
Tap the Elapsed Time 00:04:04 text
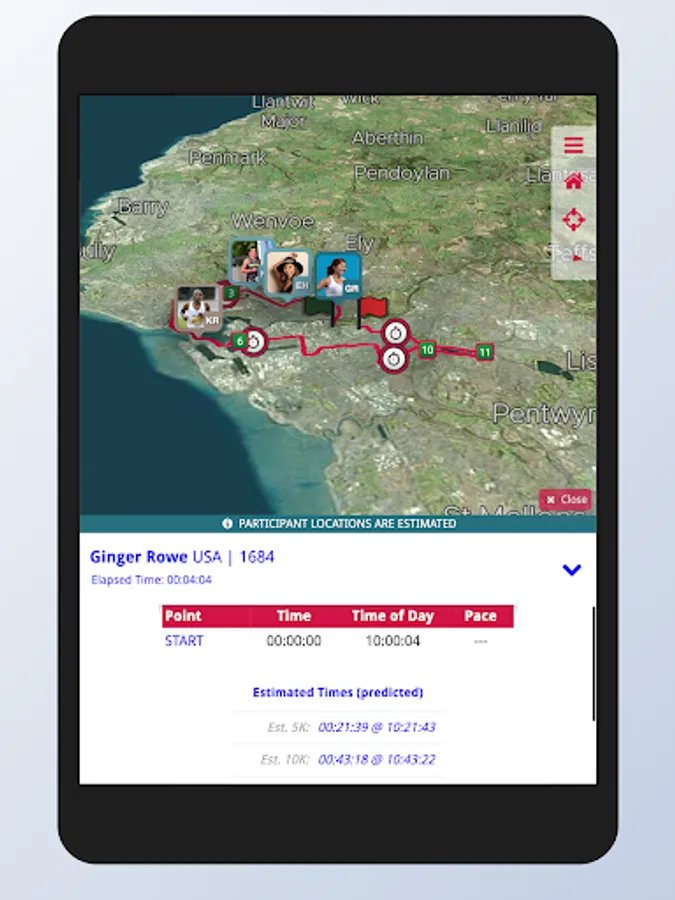pos(152,580)
